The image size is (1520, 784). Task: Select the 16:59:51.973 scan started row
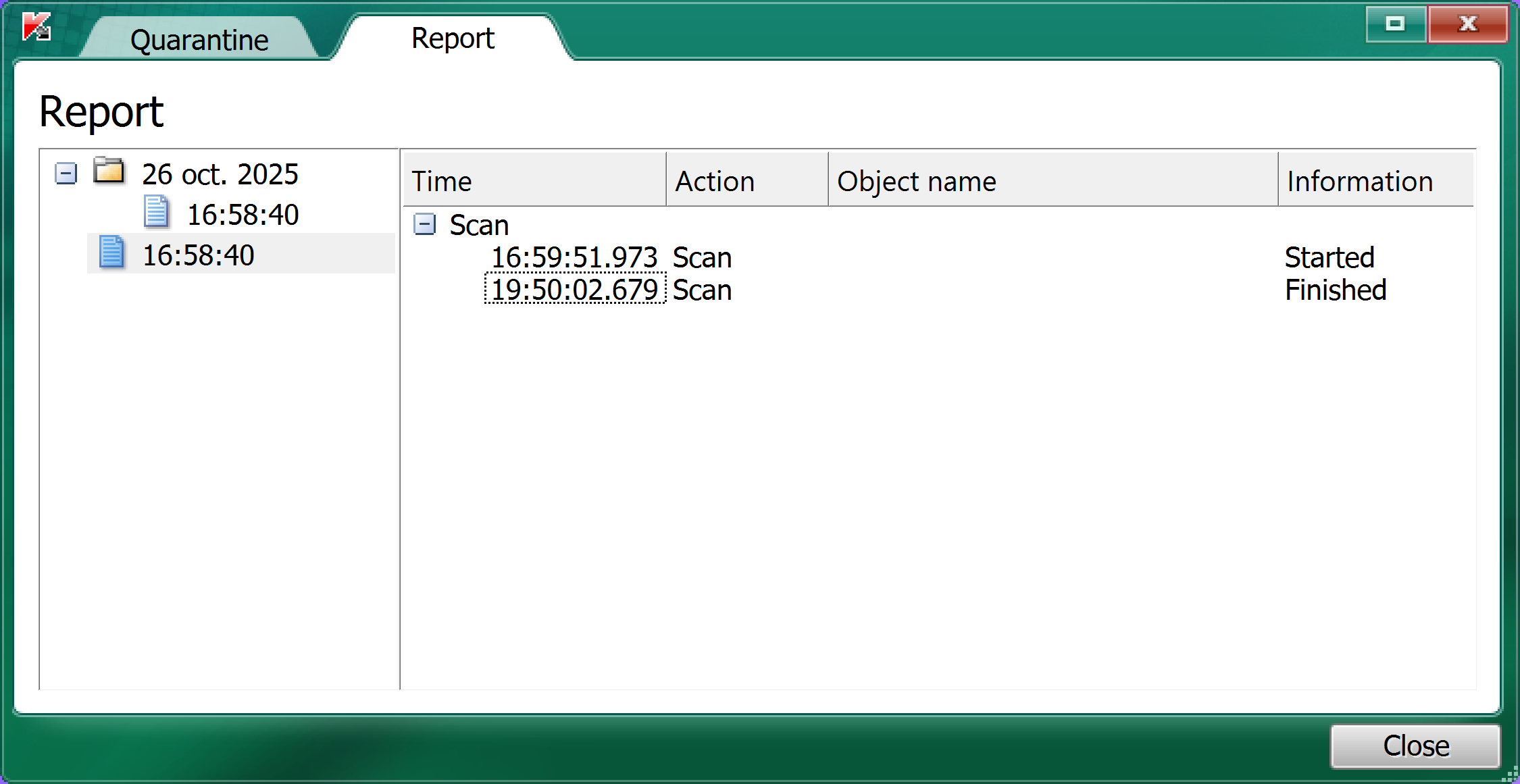coord(574,257)
